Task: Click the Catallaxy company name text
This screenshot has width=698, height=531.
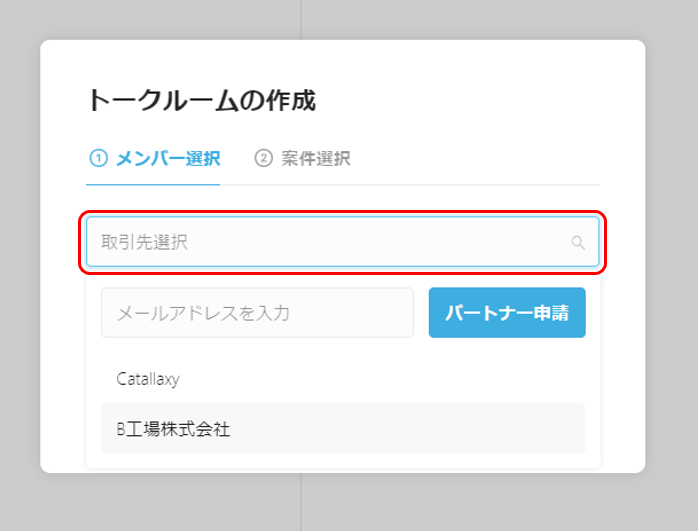Action: (148, 379)
